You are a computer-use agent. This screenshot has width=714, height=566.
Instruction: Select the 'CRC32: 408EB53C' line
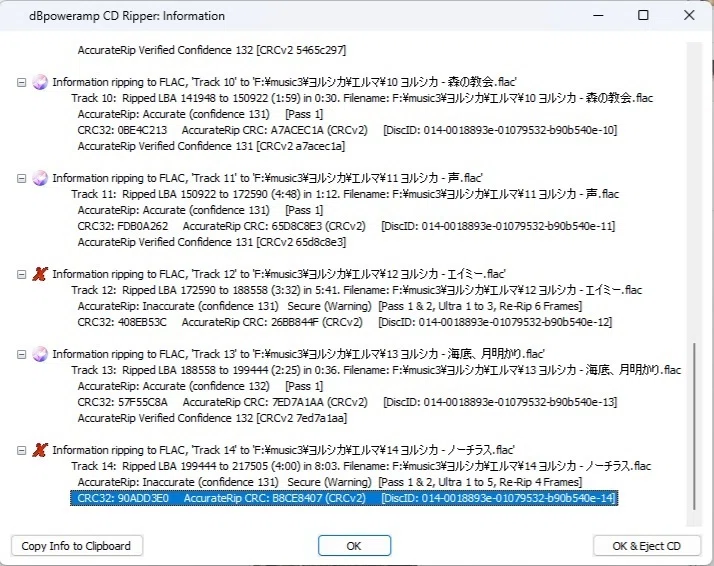(x=345, y=322)
